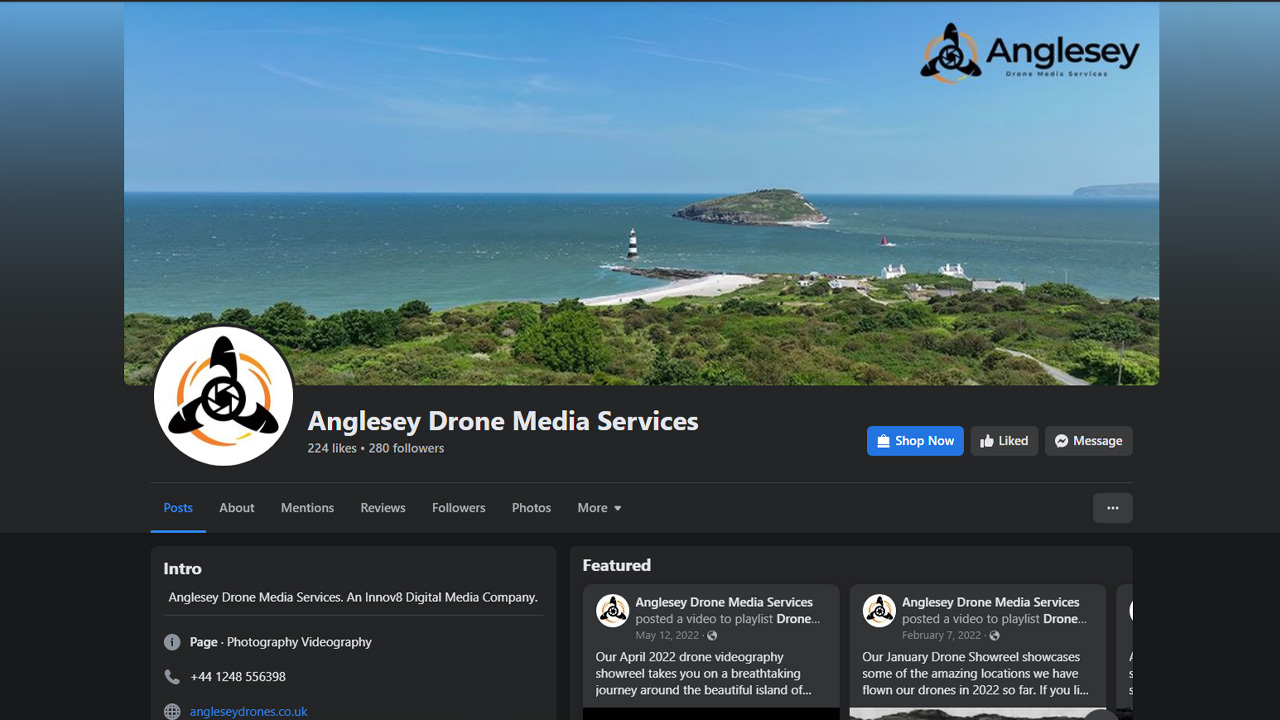Toggle the Liked button
The height and width of the screenshot is (720, 1280).
point(1004,441)
